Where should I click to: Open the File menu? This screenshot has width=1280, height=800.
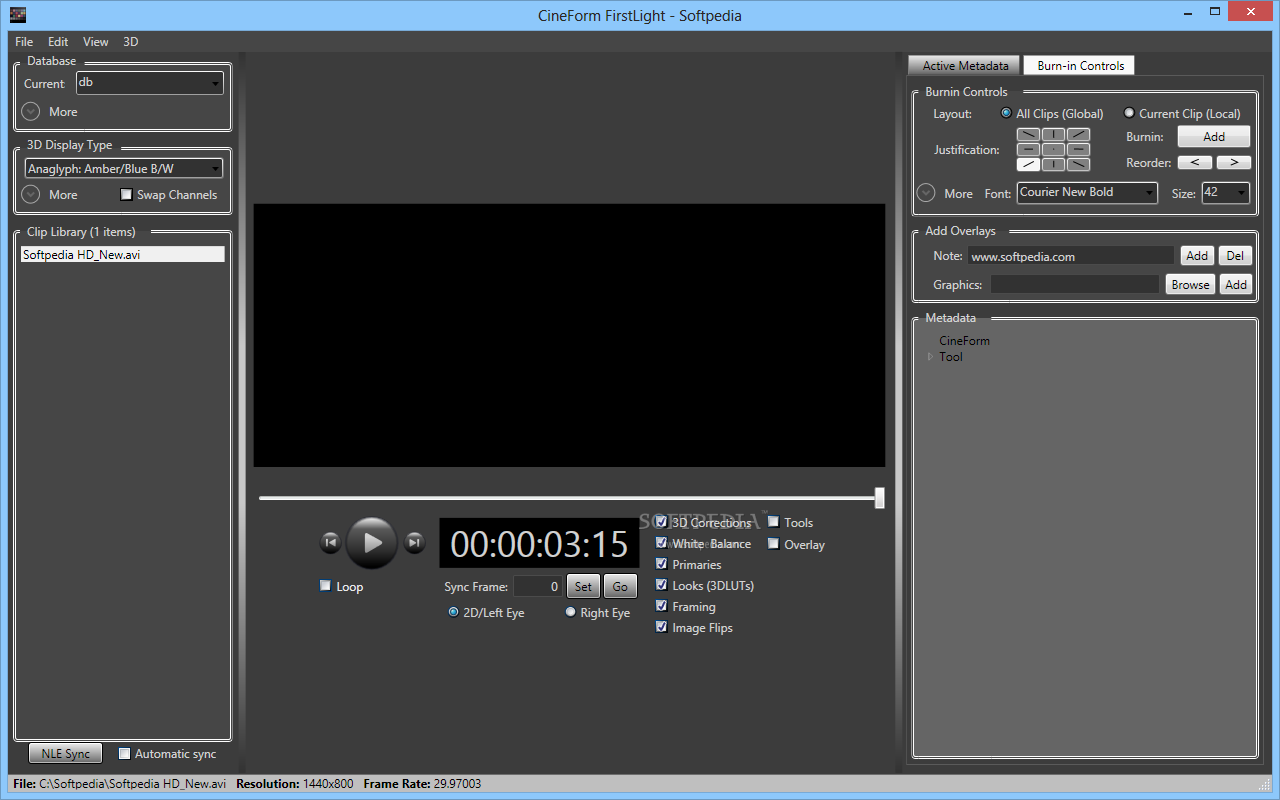[24, 42]
